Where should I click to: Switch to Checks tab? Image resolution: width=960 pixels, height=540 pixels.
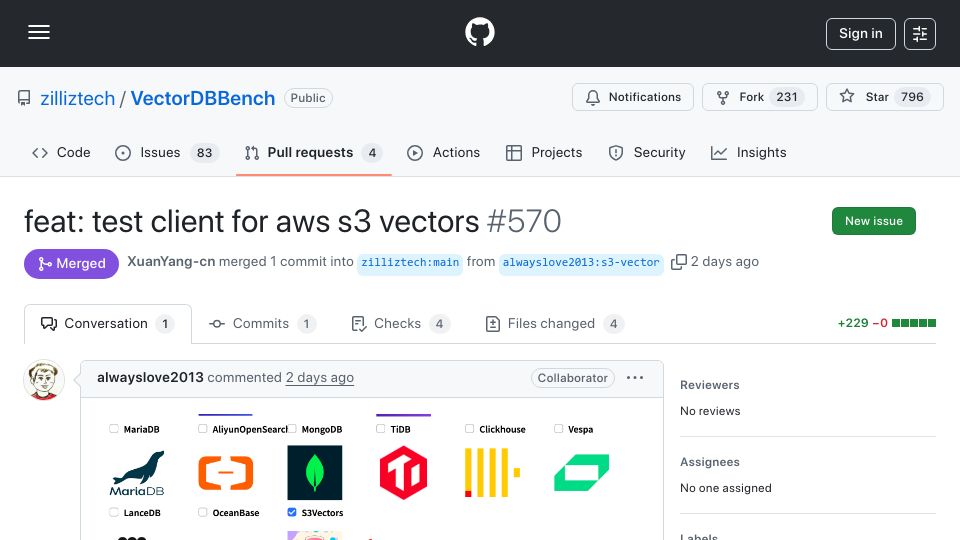[x=400, y=323]
